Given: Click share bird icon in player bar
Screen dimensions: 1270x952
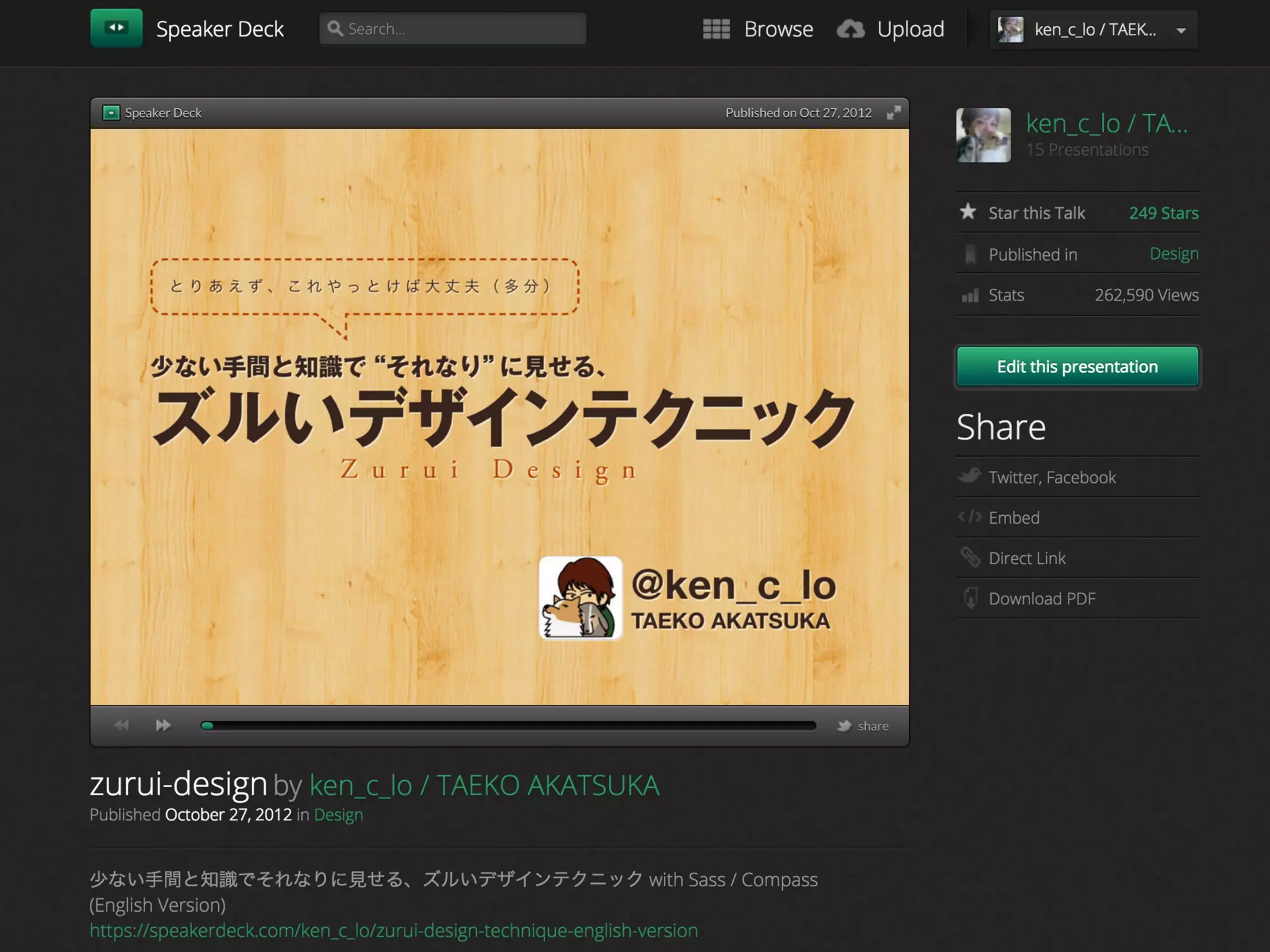Looking at the screenshot, I should coord(844,726).
